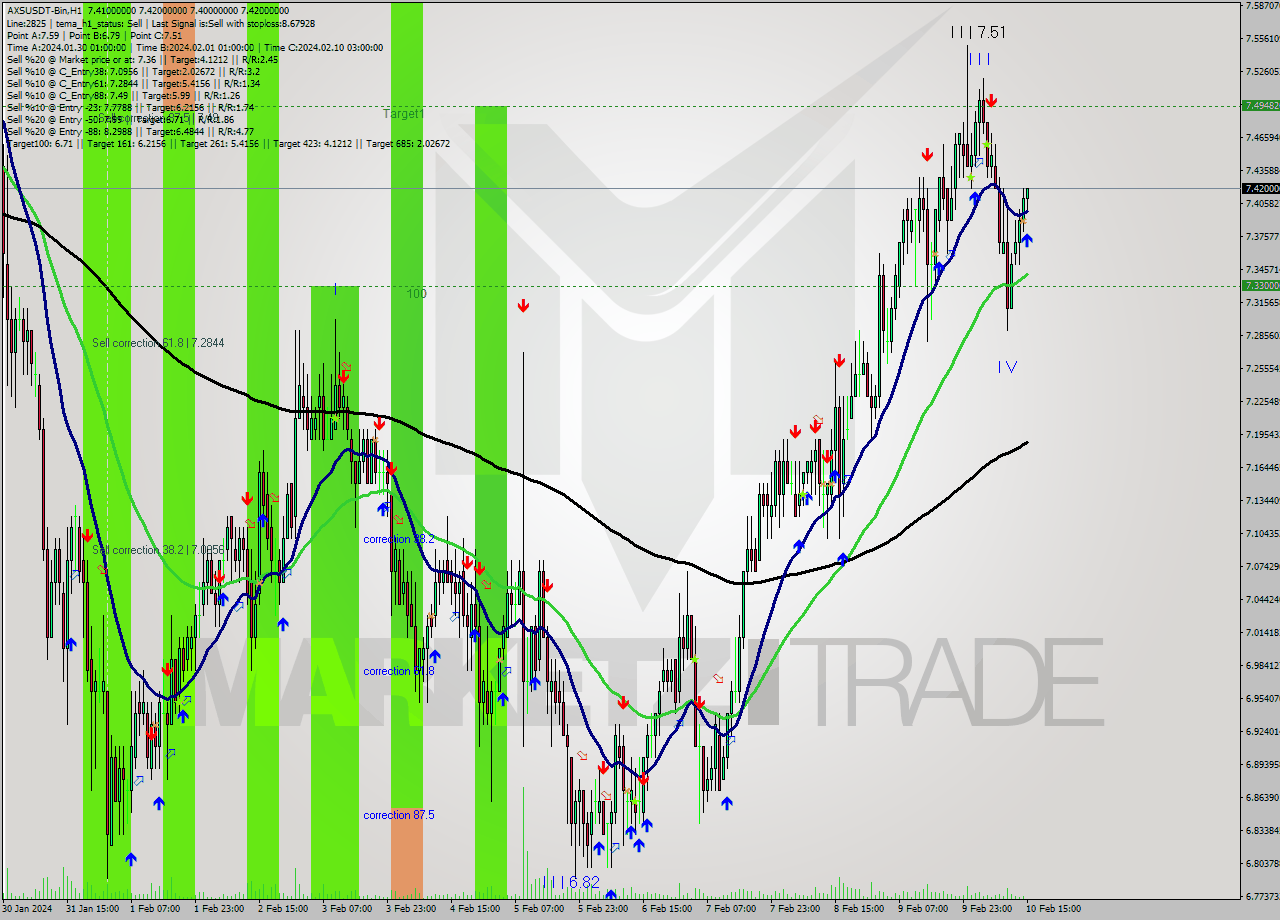Click the black 7.42000 current price tag

coord(1260,188)
